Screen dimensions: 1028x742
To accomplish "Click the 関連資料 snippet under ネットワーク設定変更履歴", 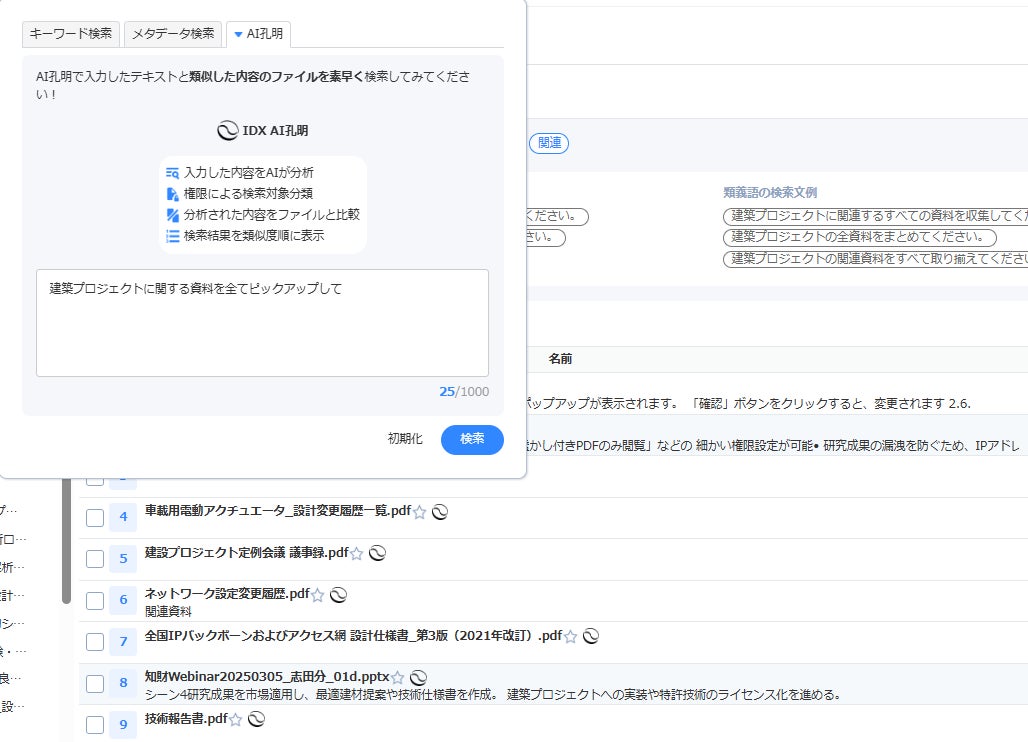I will click(168, 612).
